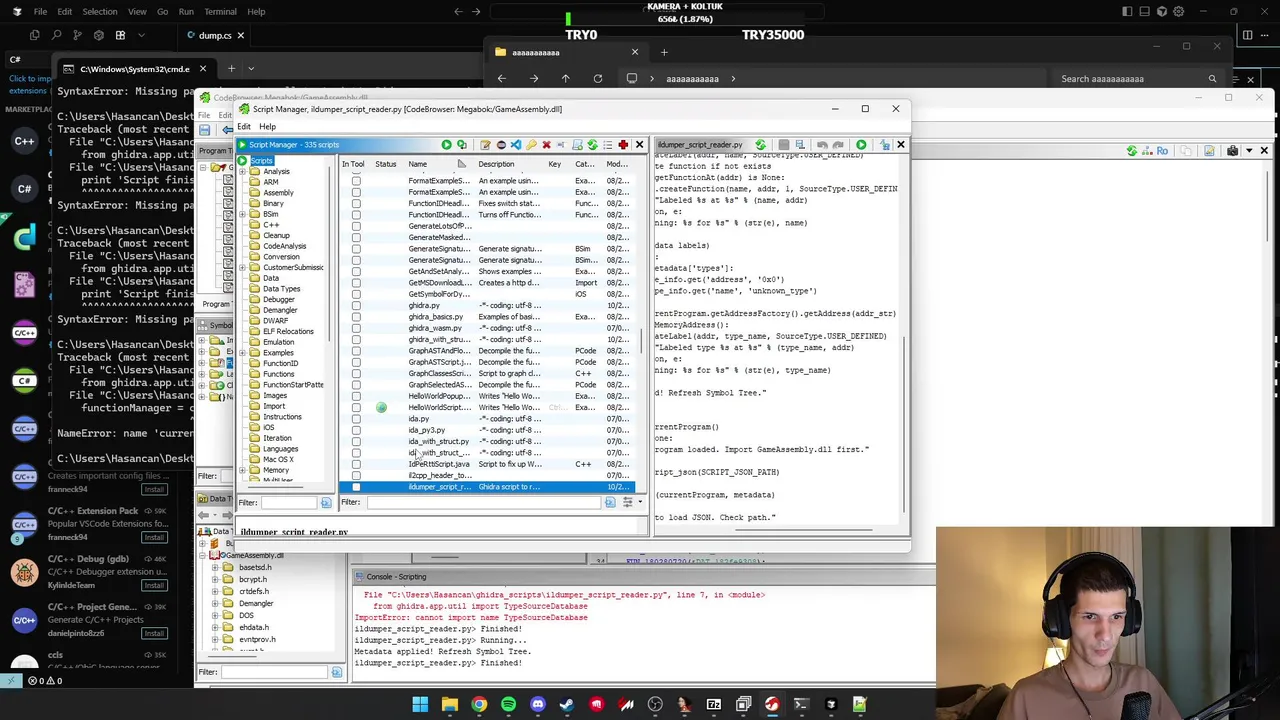1280x720 pixels.
Task: Switch to dump.cs tab in VS Code
Action: point(214,35)
